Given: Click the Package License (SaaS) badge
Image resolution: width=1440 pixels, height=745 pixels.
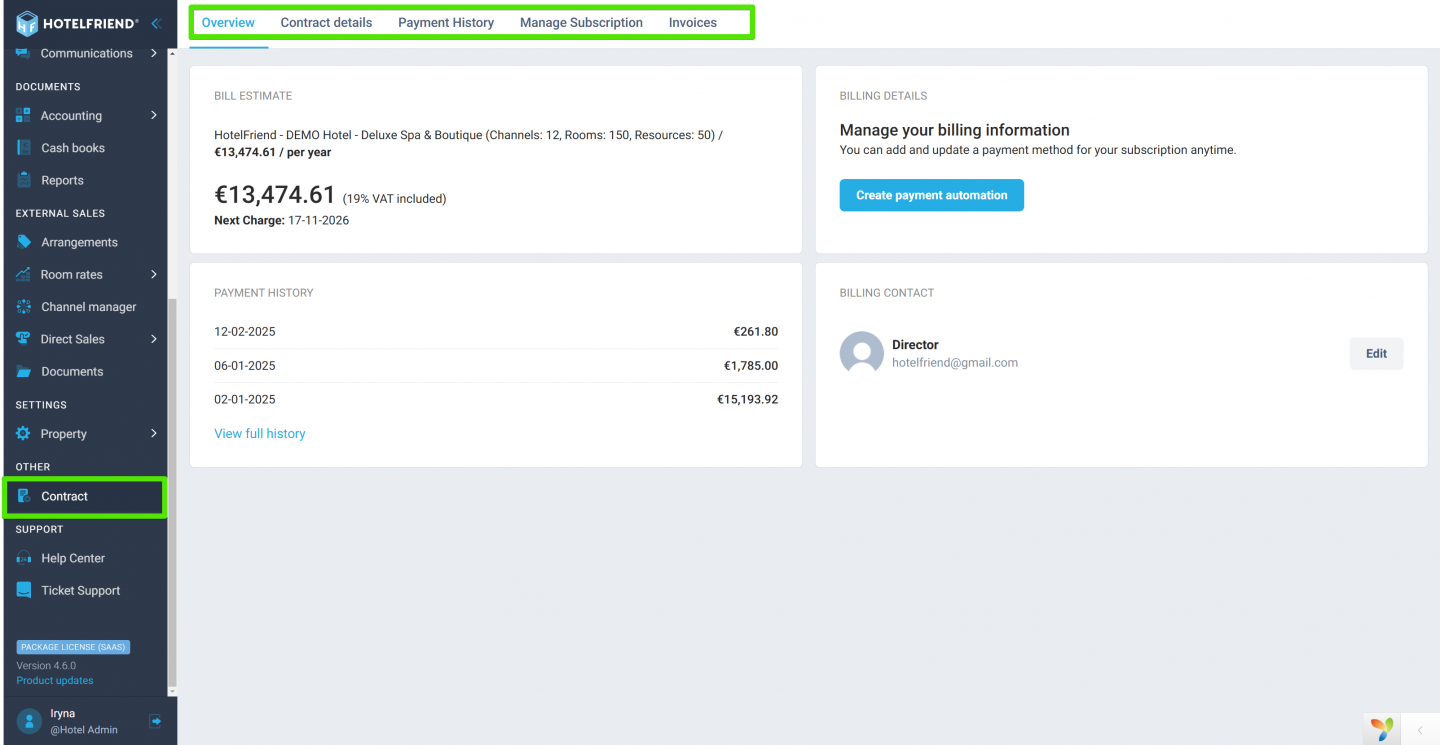Looking at the screenshot, I should coord(73,647).
